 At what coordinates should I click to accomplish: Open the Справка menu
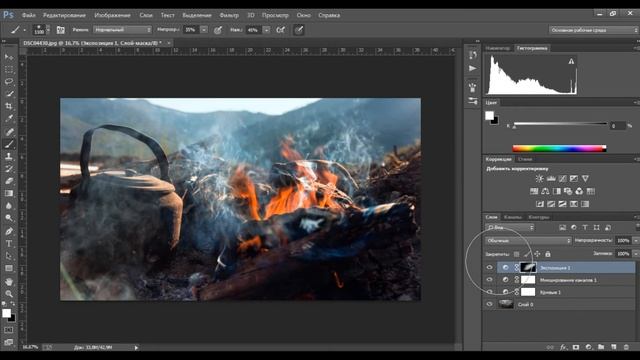tap(329, 15)
